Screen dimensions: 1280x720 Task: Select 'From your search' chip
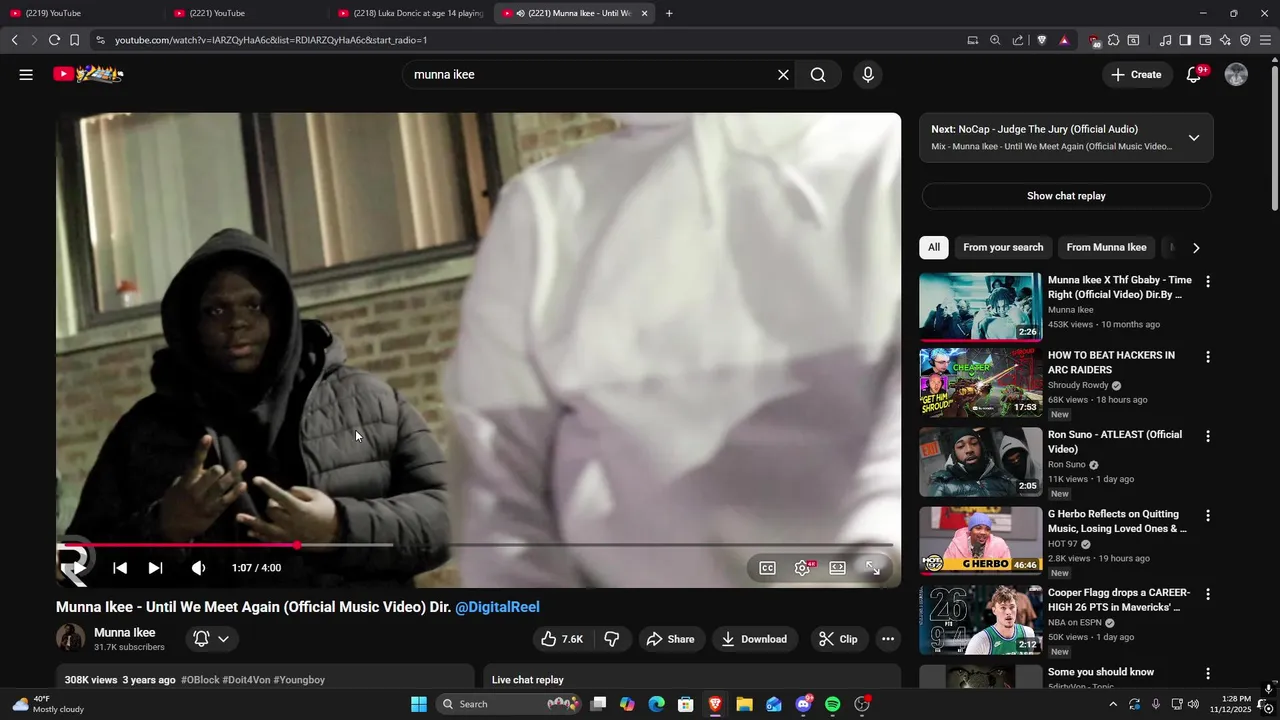pyautogui.click(x=1003, y=247)
